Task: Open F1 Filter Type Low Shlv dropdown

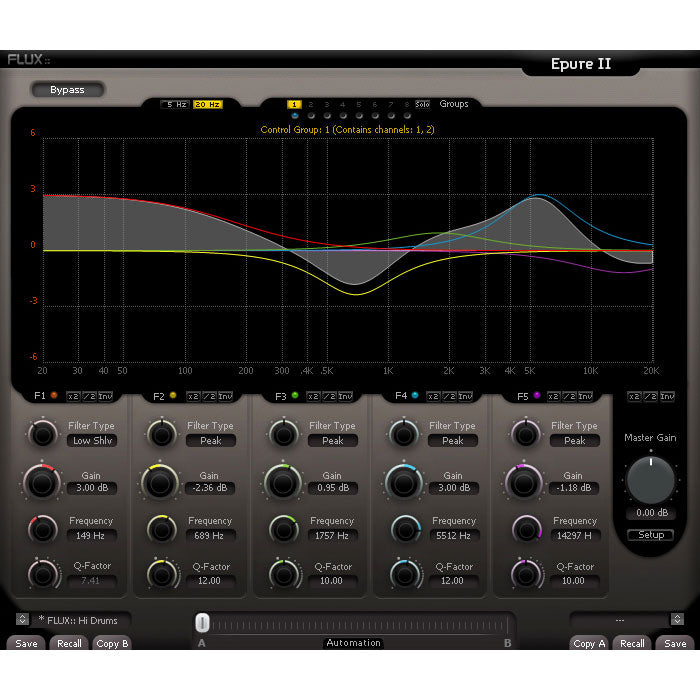Action: click(92, 441)
